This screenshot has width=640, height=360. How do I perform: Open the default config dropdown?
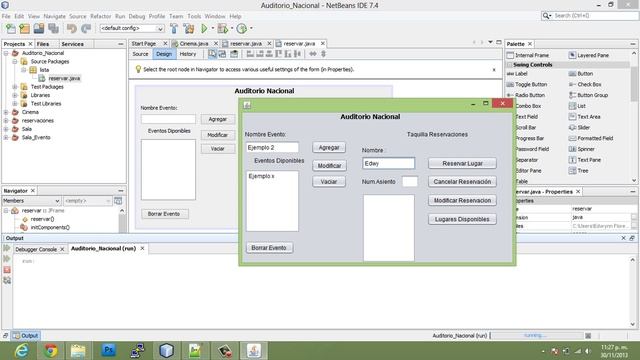[x=160, y=29]
